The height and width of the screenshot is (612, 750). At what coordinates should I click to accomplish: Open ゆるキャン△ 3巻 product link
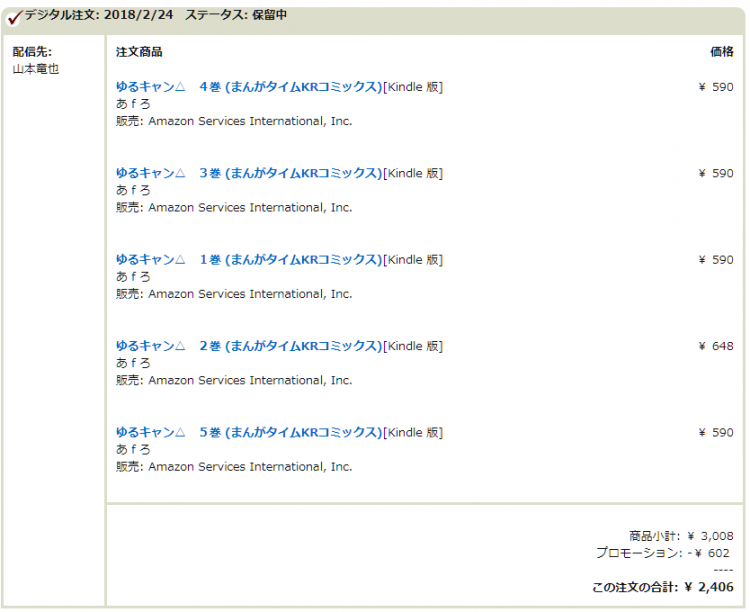(249, 173)
